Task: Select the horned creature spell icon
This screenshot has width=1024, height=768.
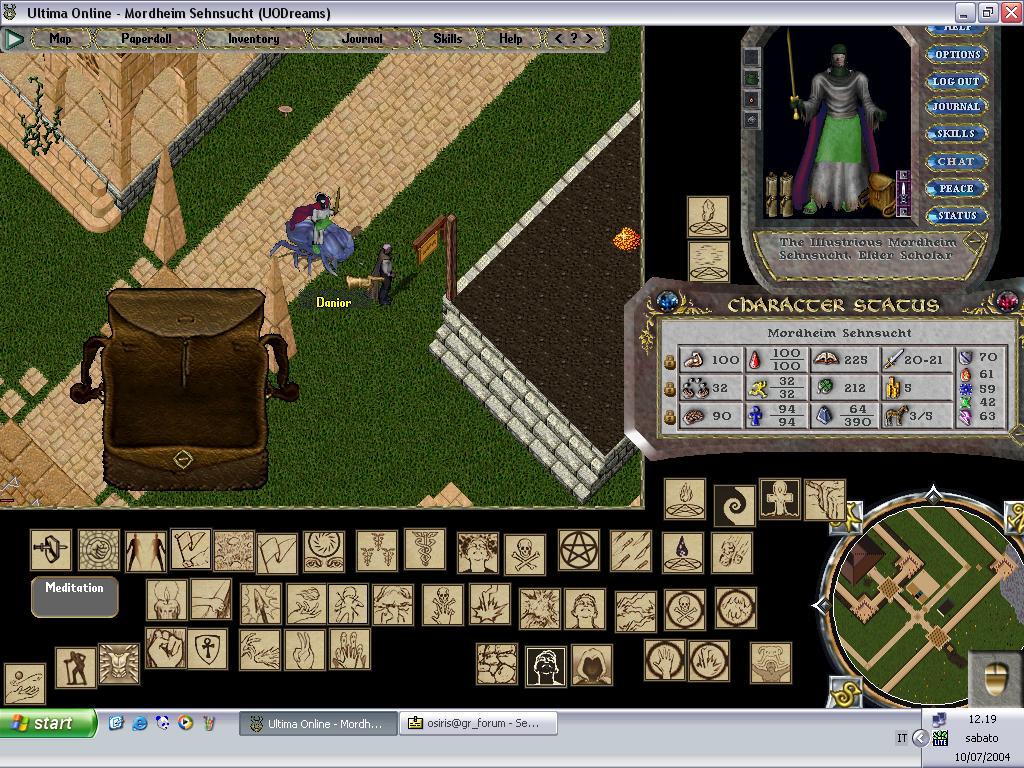Action: point(771,662)
